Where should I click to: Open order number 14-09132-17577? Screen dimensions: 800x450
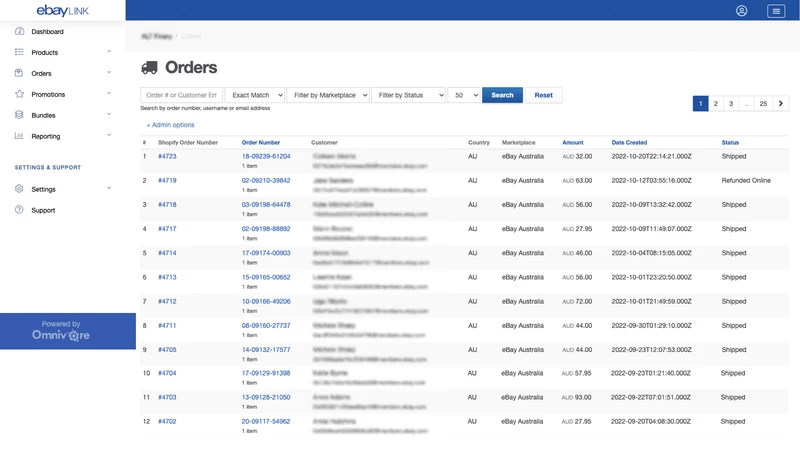[x=266, y=349]
